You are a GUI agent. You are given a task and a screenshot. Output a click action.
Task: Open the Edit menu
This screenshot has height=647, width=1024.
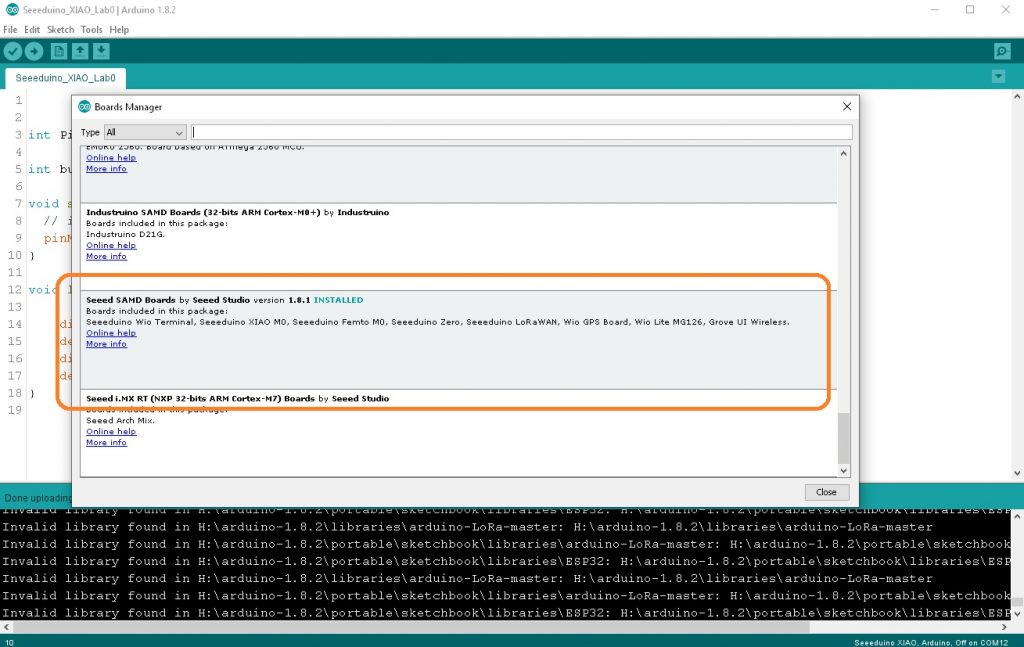coord(32,29)
